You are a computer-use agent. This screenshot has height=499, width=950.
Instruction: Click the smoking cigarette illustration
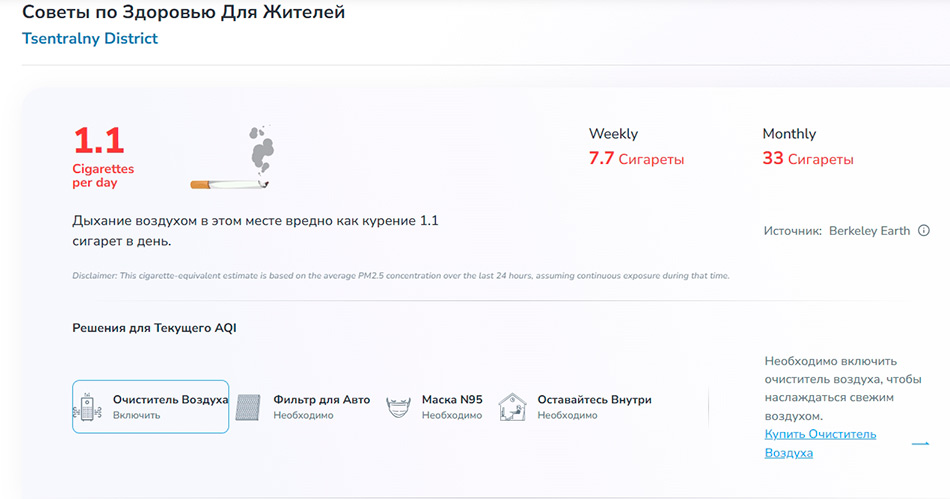click(x=234, y=161)
